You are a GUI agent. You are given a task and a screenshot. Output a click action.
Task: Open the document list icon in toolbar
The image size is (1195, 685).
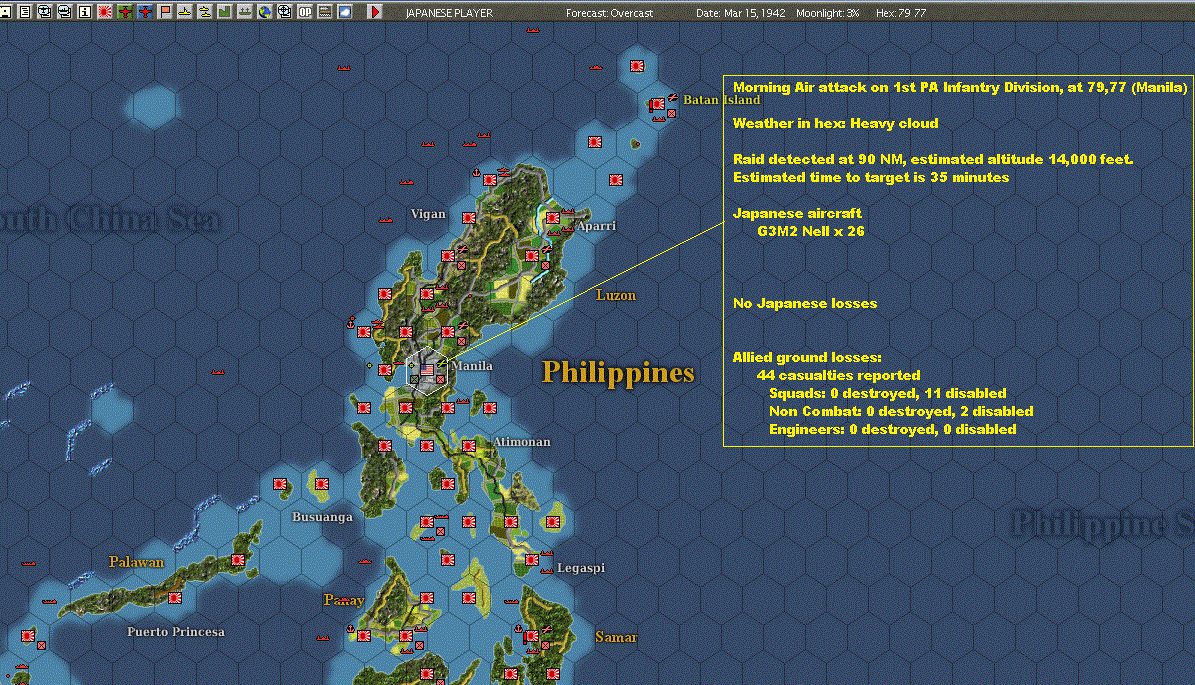24,11
